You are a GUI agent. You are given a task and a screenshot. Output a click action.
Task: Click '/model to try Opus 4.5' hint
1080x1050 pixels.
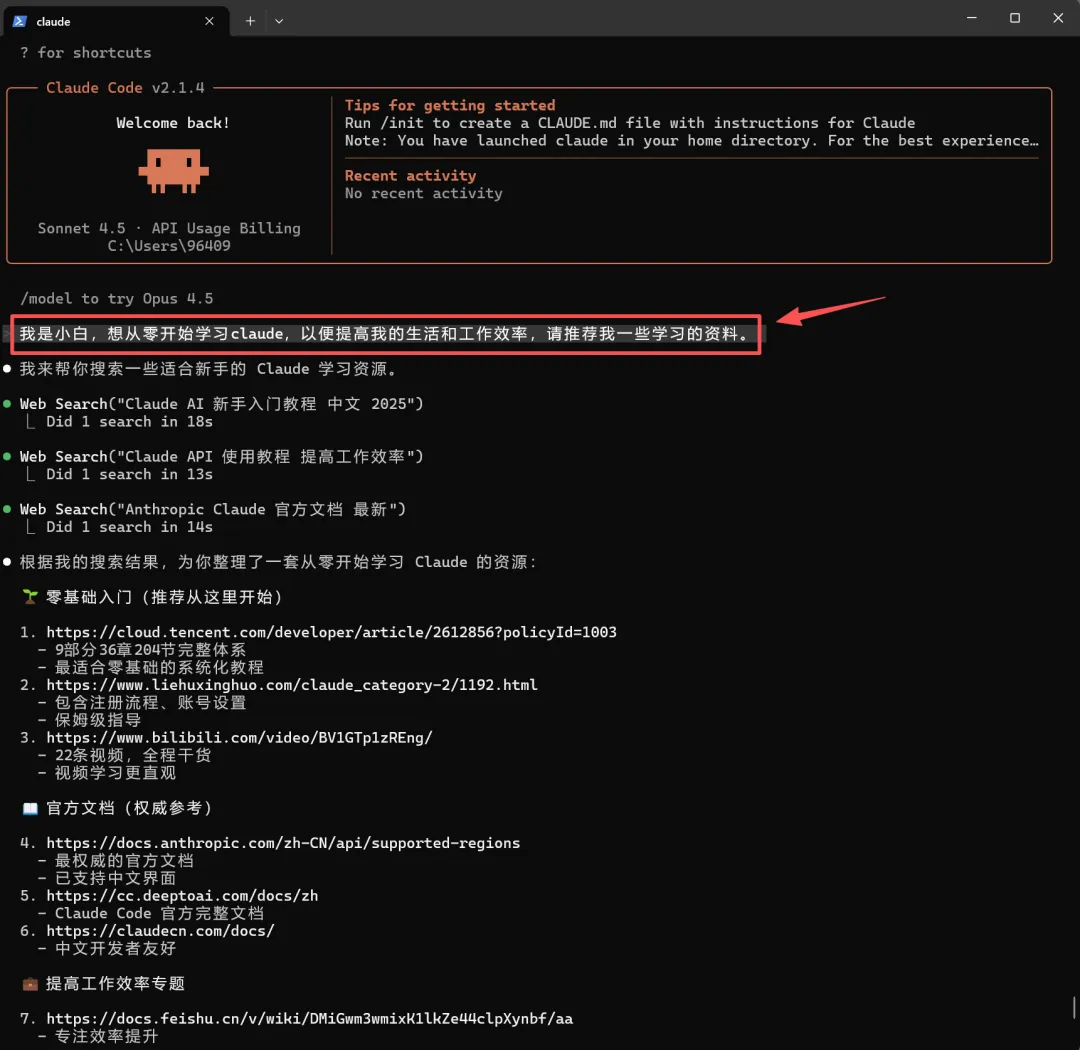(x=116, y=298)
